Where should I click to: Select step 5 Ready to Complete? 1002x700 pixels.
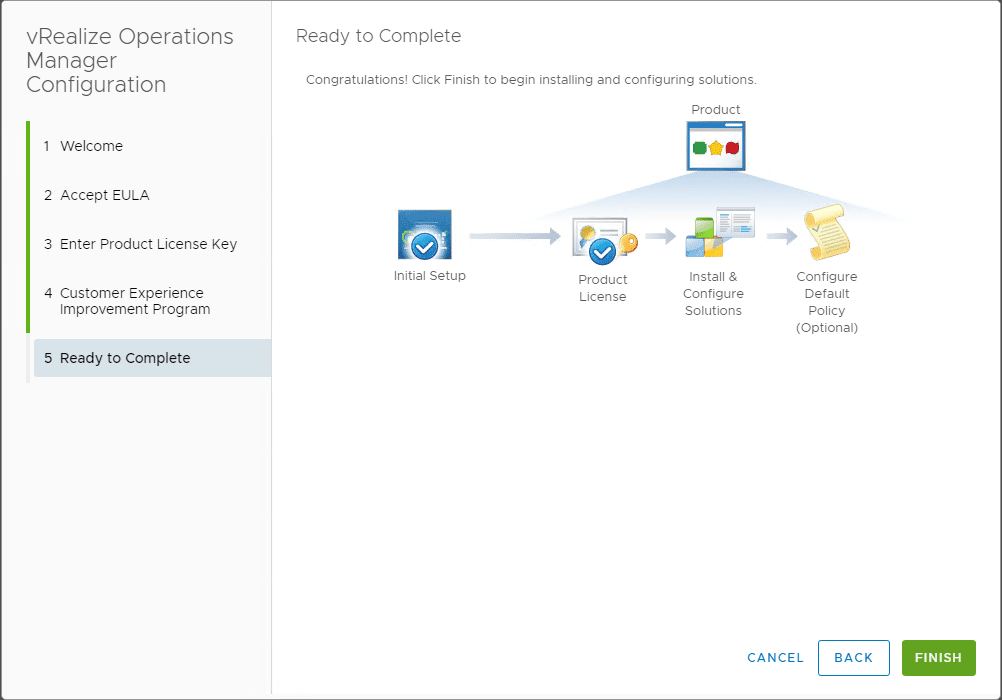[125, 358]
